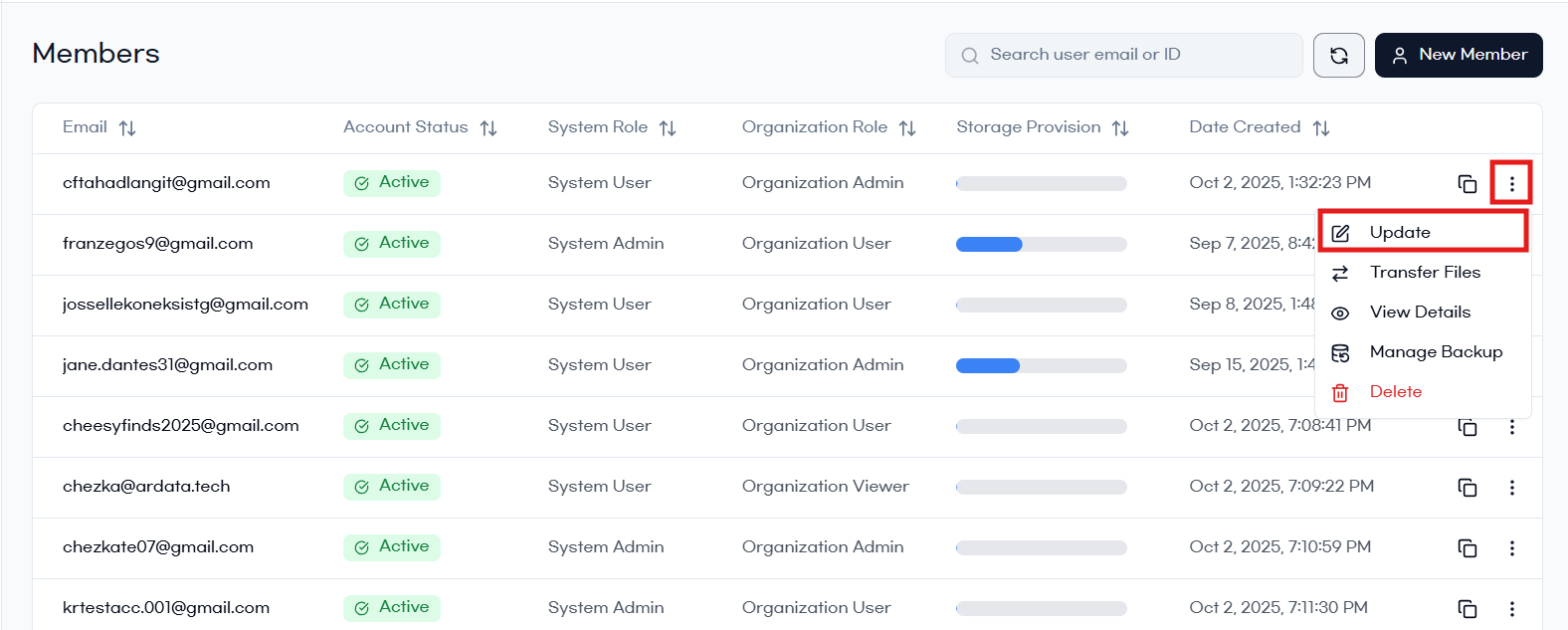1568x630 pixels.
Task: Sort by Account Status column
Action: (x=489, y=128)
